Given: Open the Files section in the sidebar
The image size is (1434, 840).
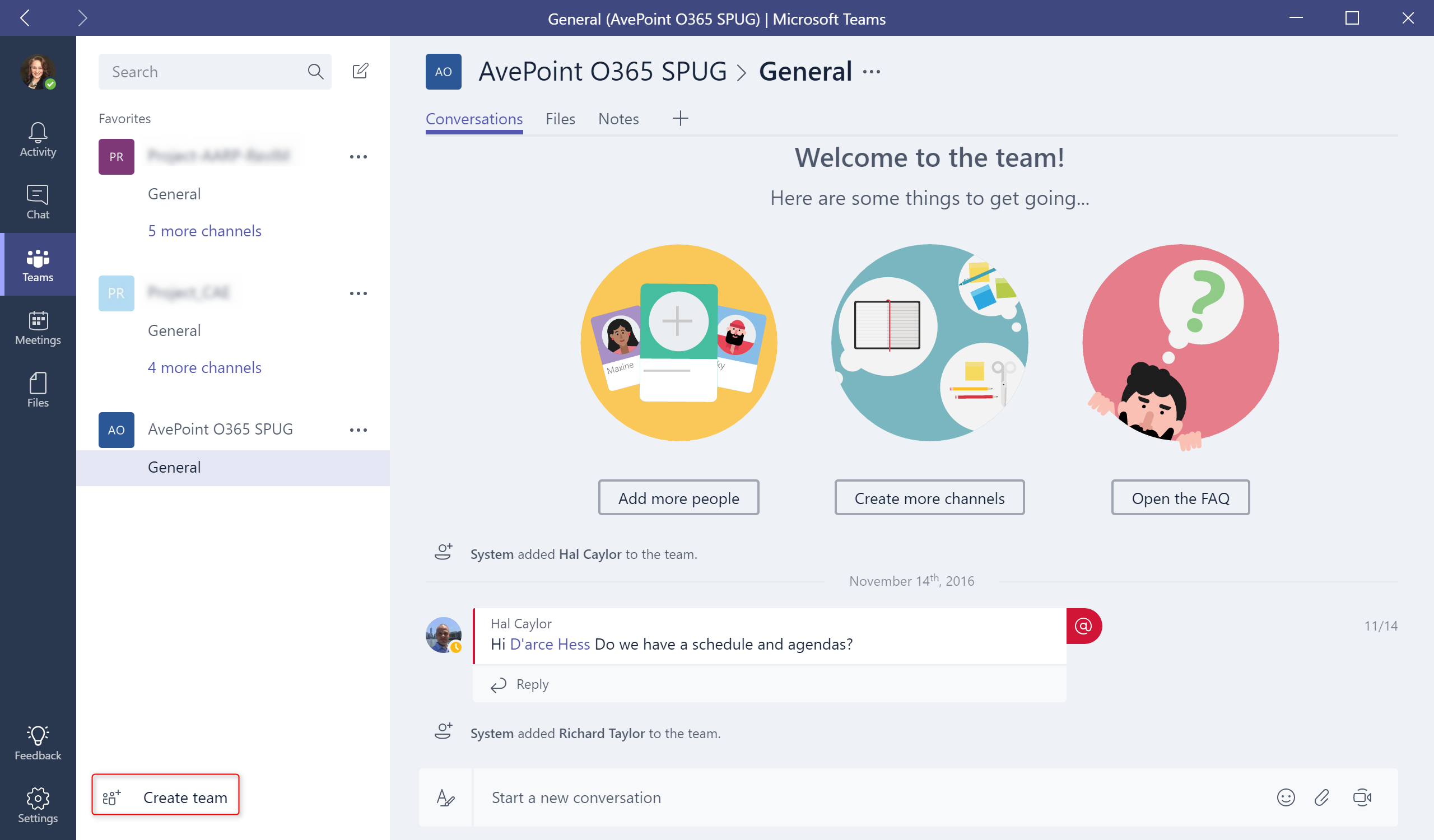Looking at the screenshot, I should click(x=38, y=390).
